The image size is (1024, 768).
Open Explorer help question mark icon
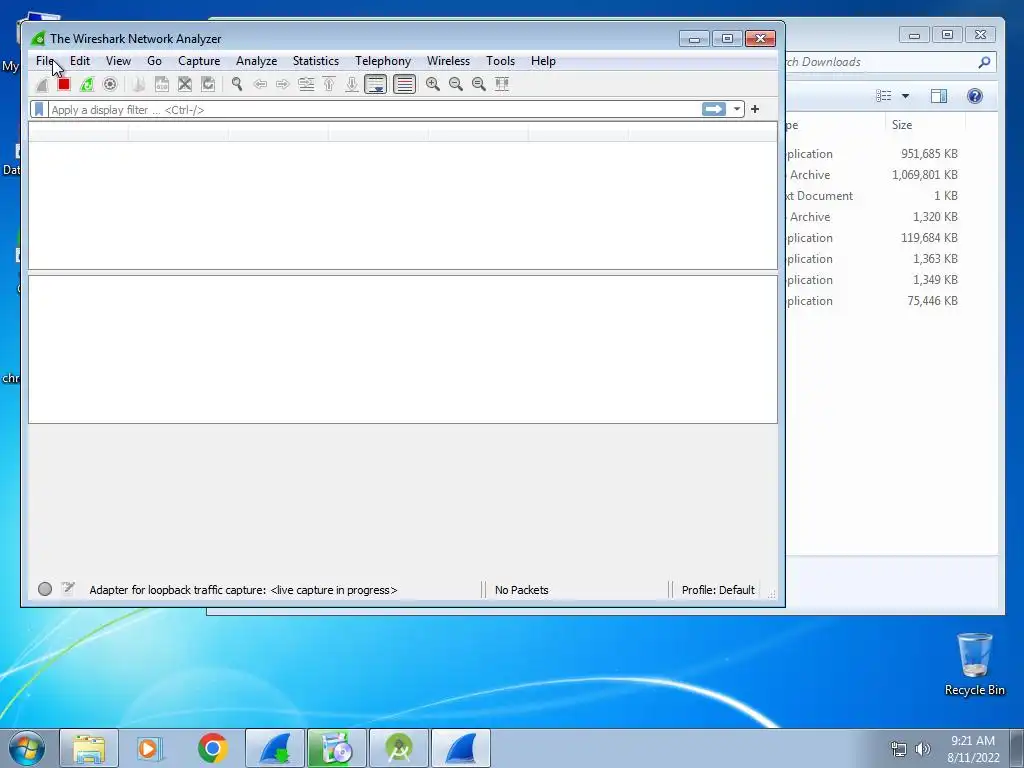974,96
